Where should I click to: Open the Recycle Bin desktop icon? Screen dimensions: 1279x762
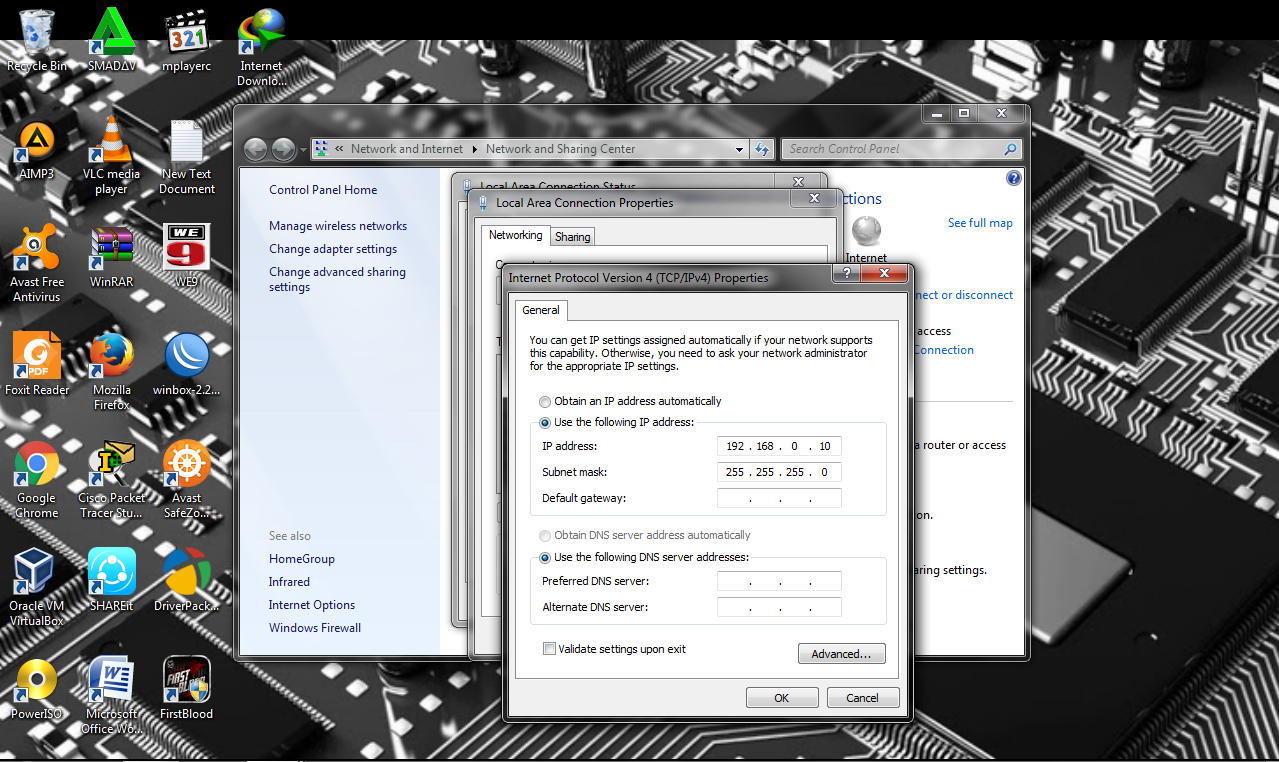coord(37,41)
